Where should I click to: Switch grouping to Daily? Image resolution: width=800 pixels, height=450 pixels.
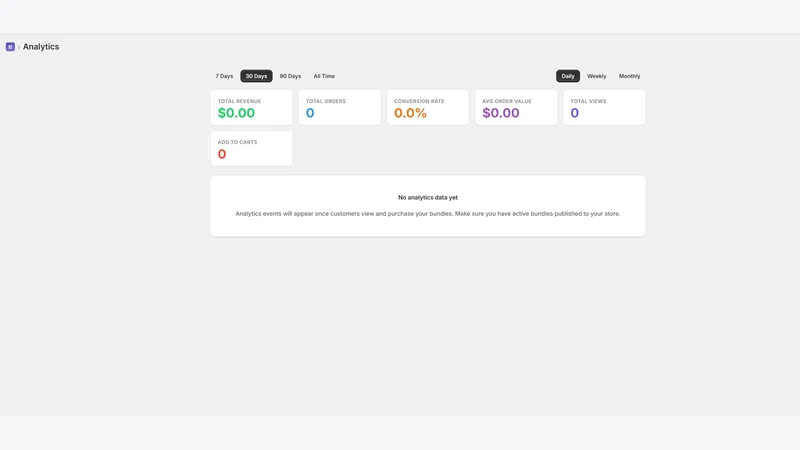click(568, 76)
